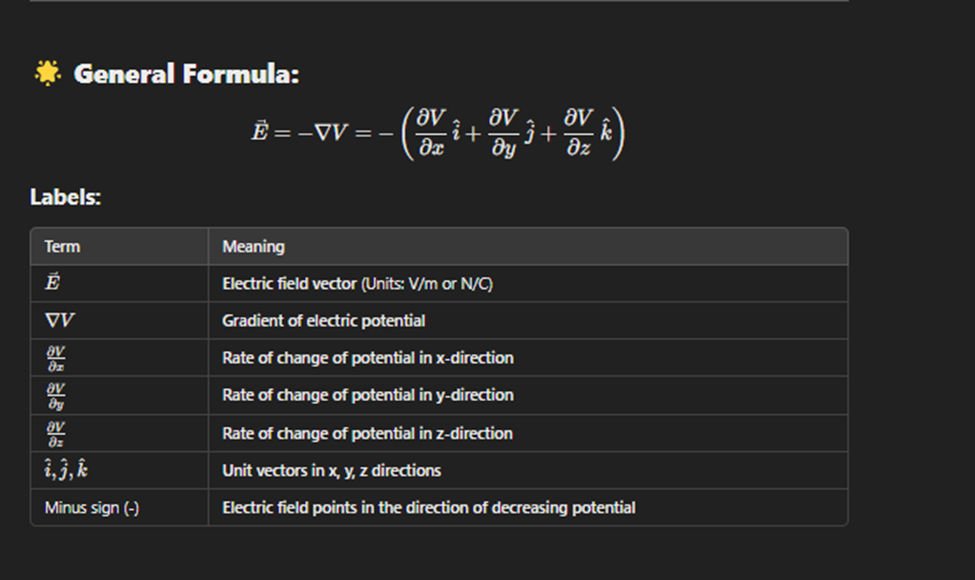Click the Labels heading

pyautogui.click(x=65, y=197)
